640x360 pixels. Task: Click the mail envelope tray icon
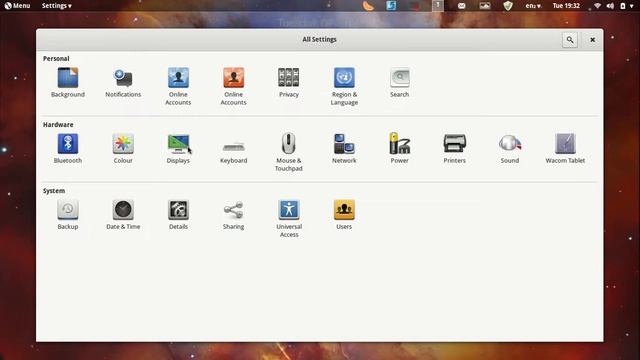point(461,6)
